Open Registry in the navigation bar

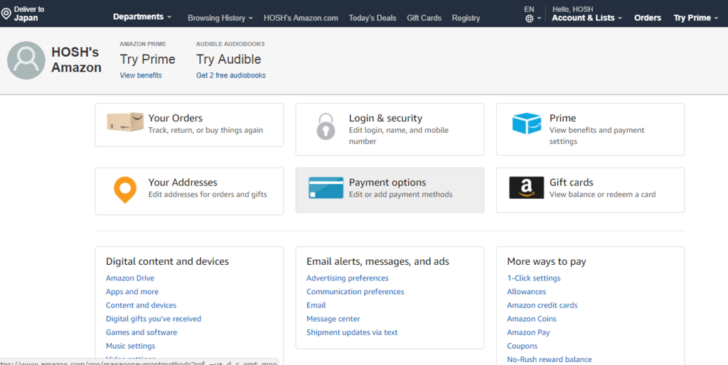click(x=466, y=18)
